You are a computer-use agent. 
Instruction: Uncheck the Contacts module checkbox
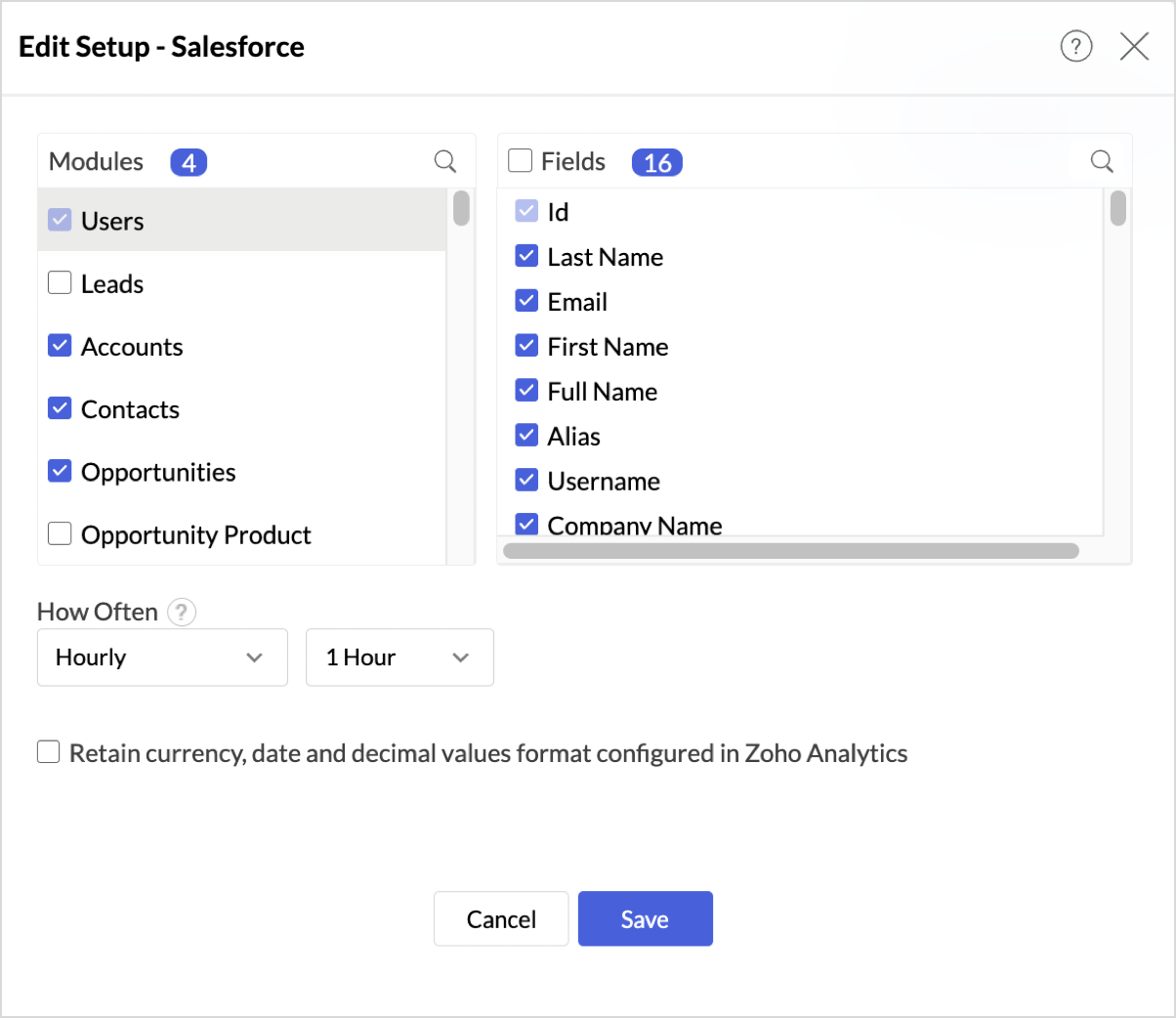click(60, 407)
